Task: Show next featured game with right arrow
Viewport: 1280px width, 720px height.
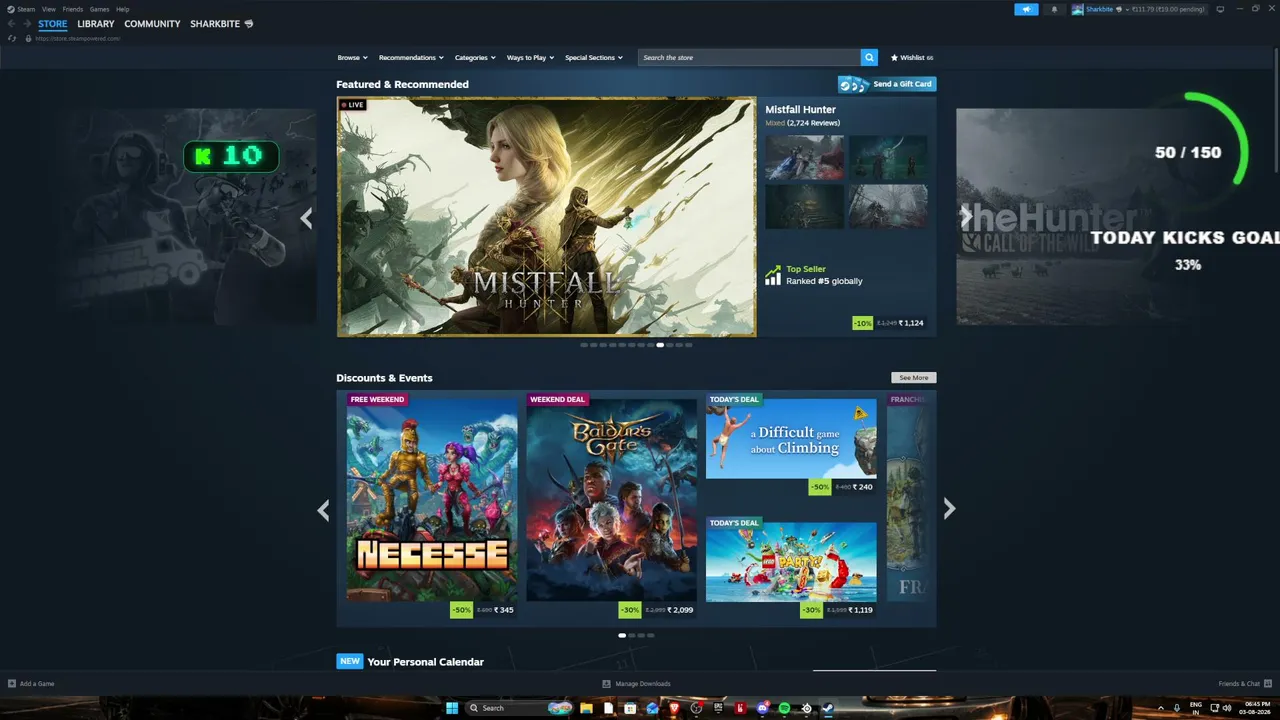Action: click(x=966, y=217)
